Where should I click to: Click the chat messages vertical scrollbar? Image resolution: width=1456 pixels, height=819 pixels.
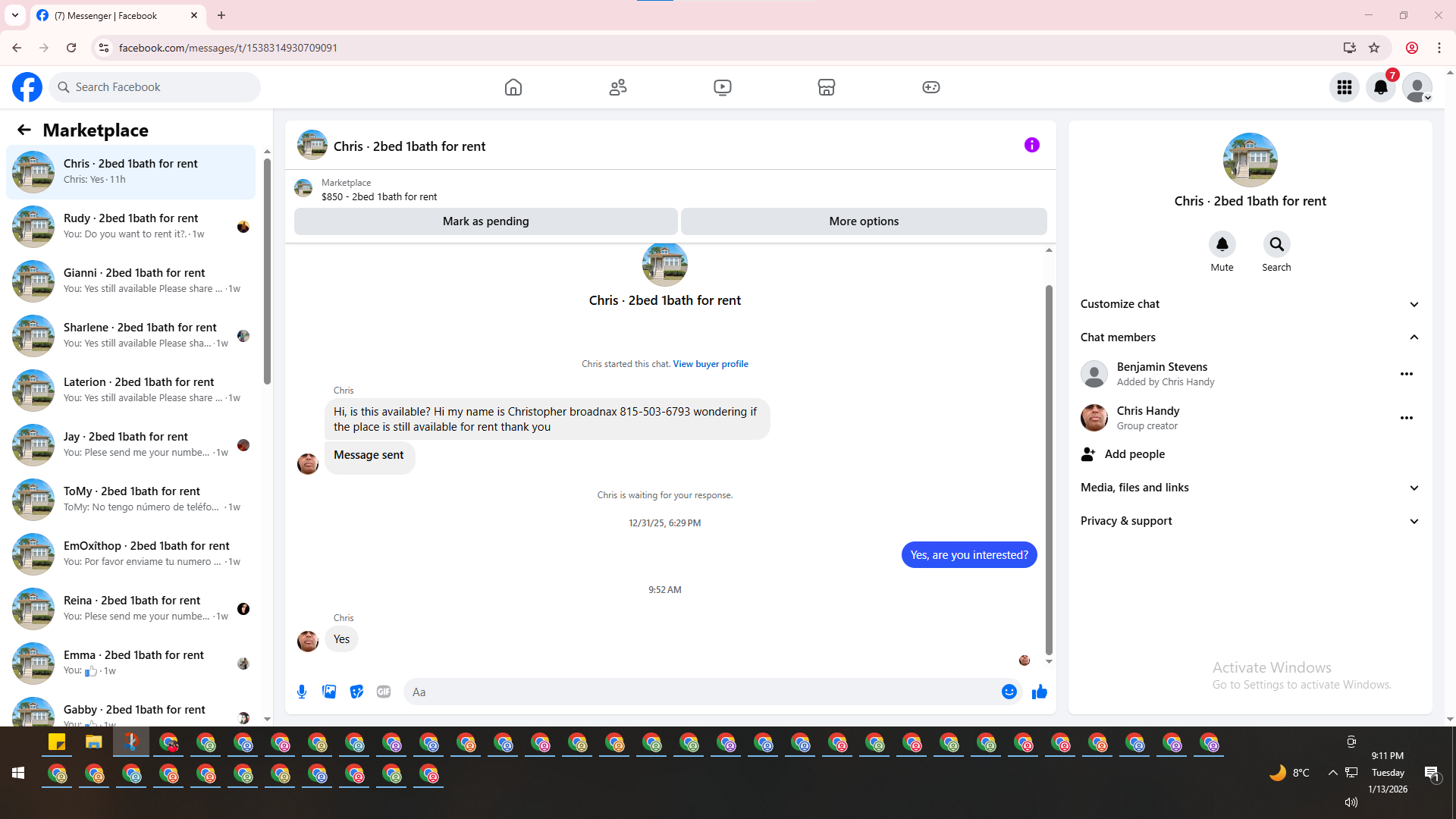pyautogui.click(x=1049, y=470)
